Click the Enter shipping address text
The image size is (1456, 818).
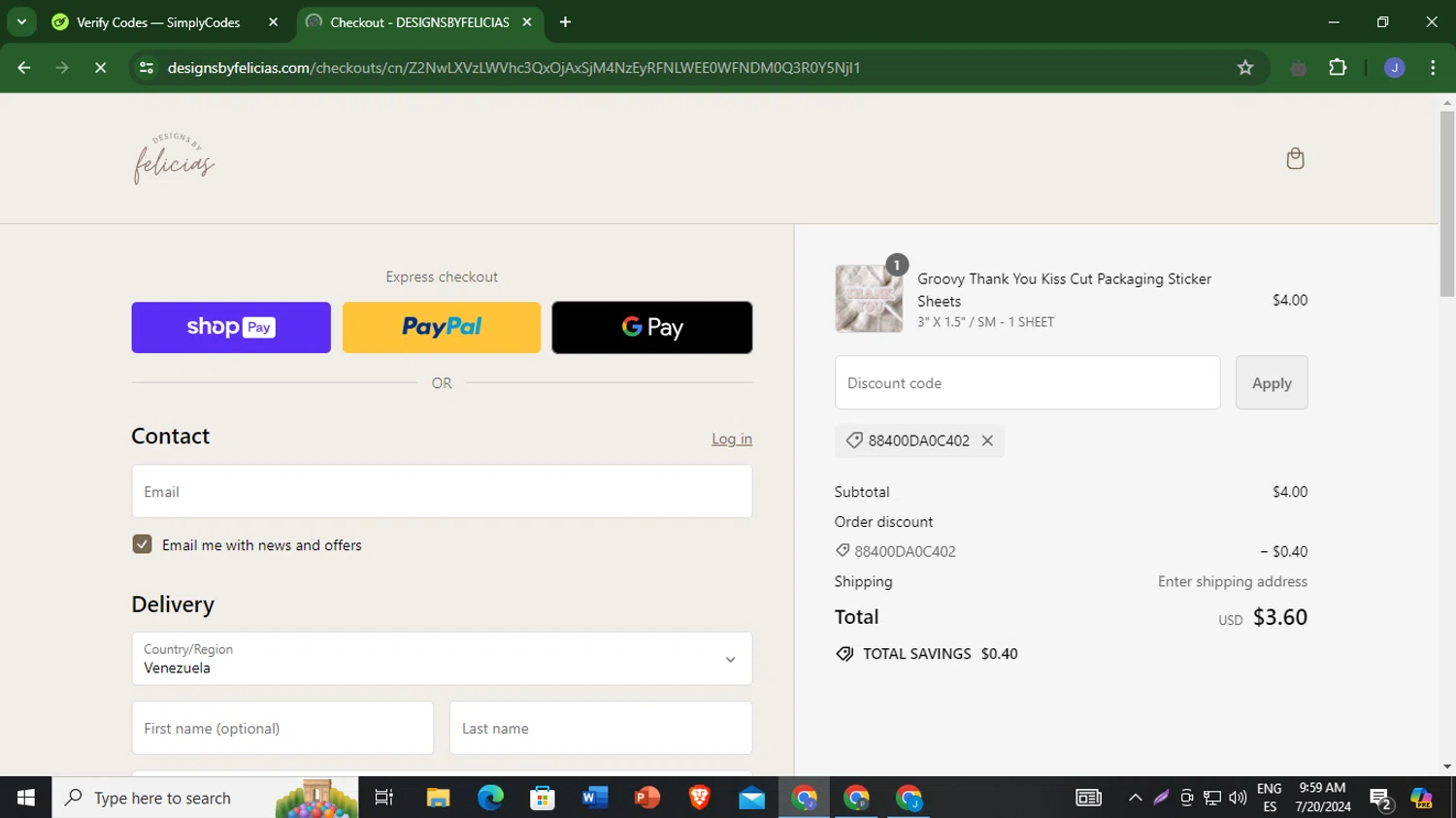(x=1233, y=581)
